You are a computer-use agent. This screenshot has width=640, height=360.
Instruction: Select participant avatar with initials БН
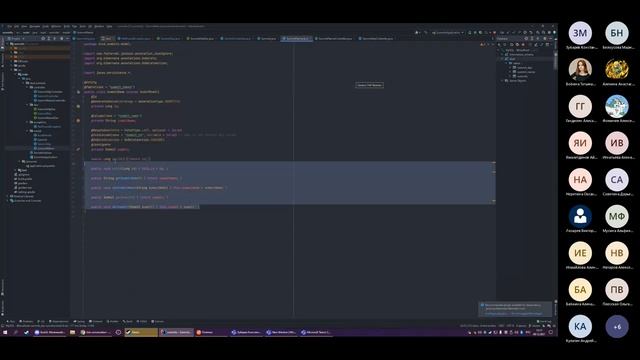pyautogui.click(x=617, y=33)
